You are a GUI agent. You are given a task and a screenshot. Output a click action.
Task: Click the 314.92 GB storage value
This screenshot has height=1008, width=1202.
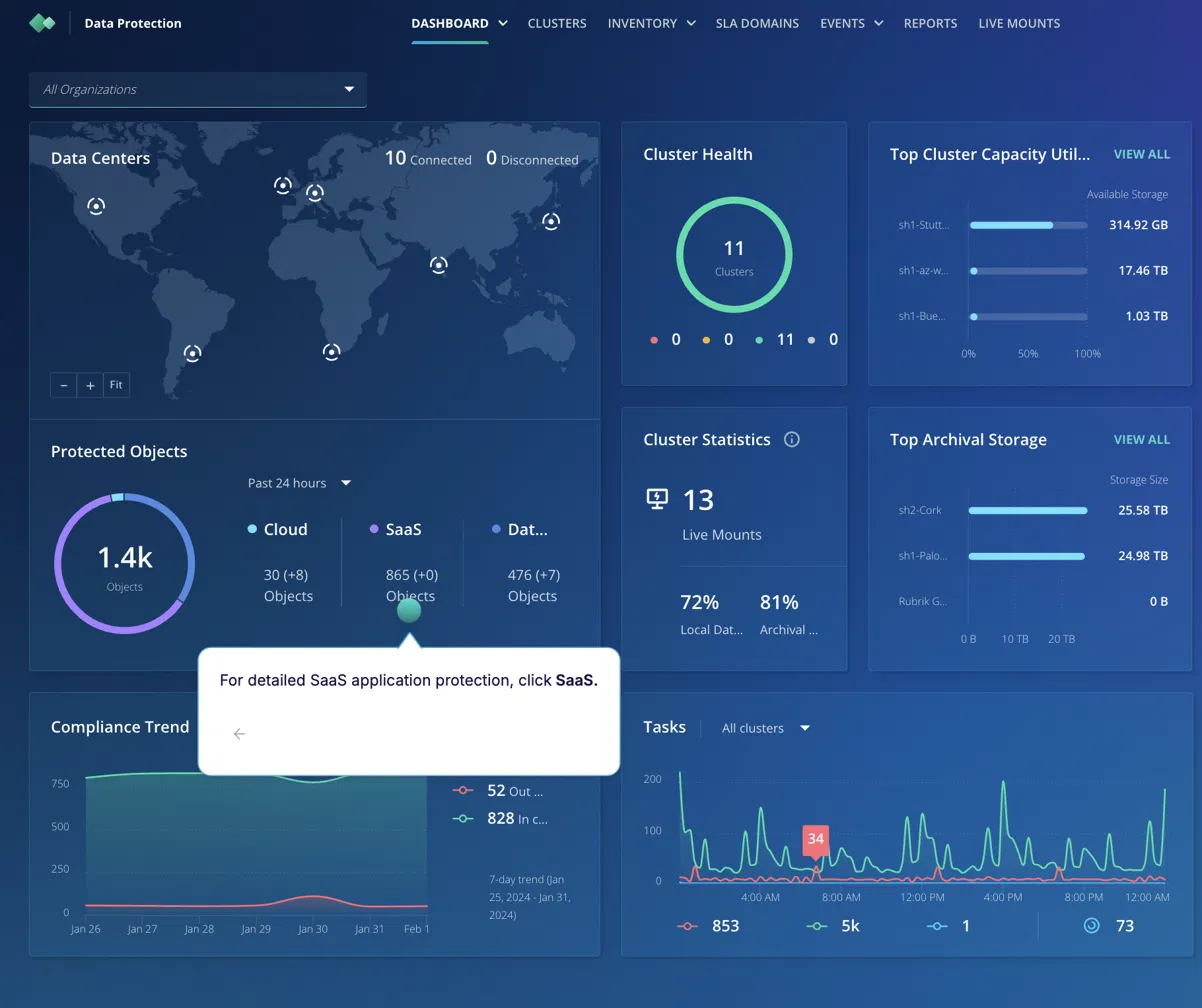click(x=1138, y=225)
